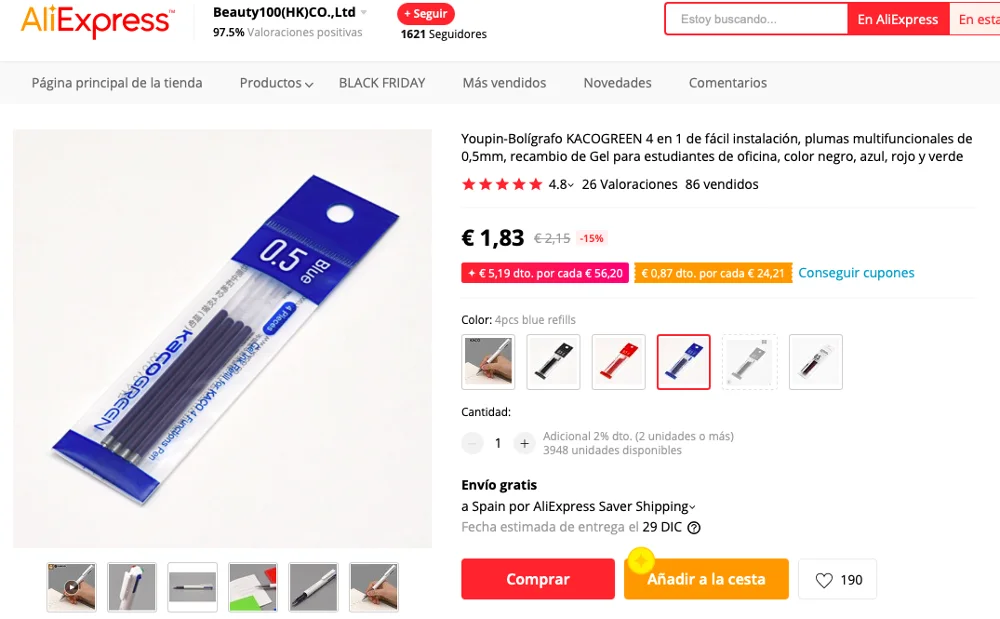Decrease quantity with the minus button
1000x619 pixels.
click(472, 443)
